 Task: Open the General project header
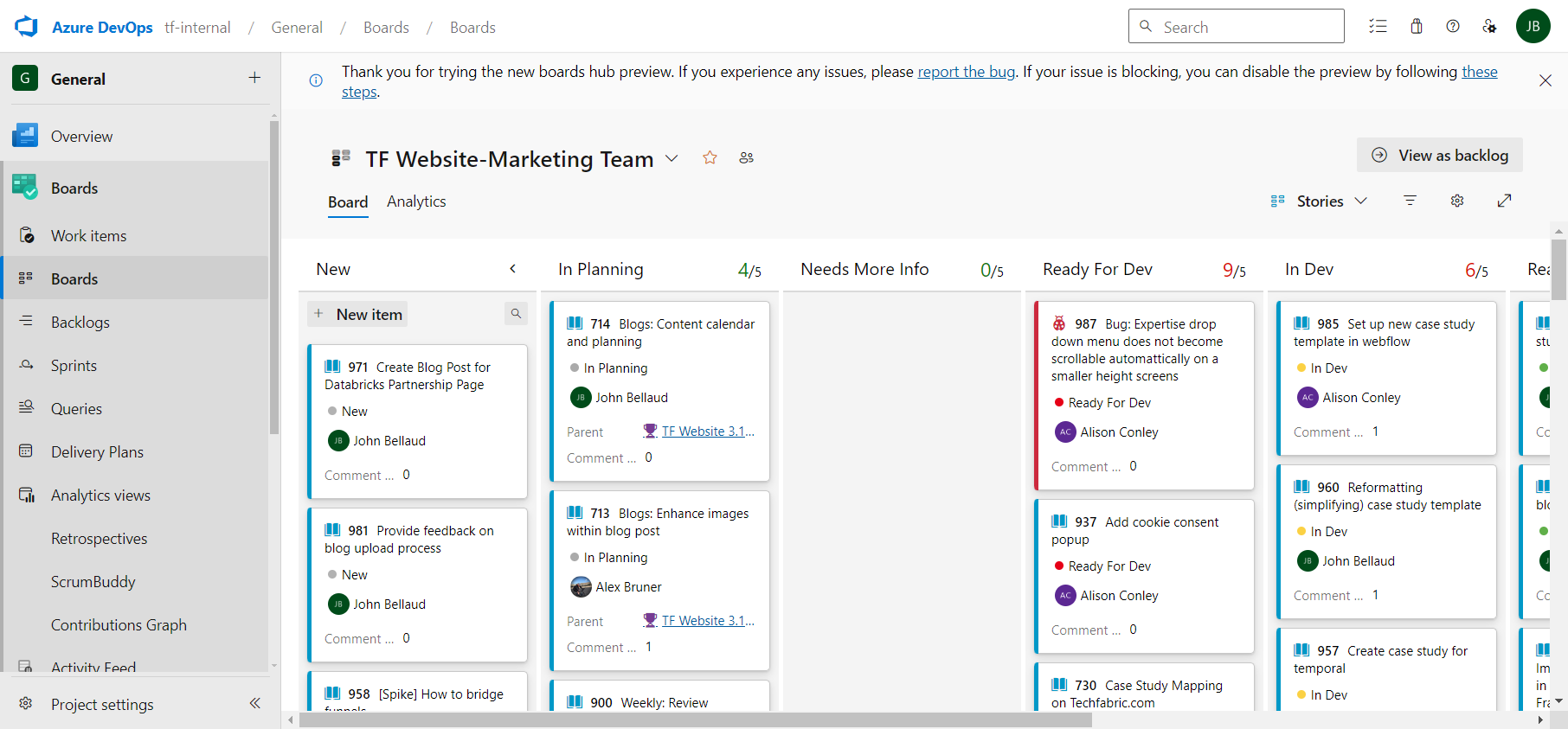click(78, 79)
